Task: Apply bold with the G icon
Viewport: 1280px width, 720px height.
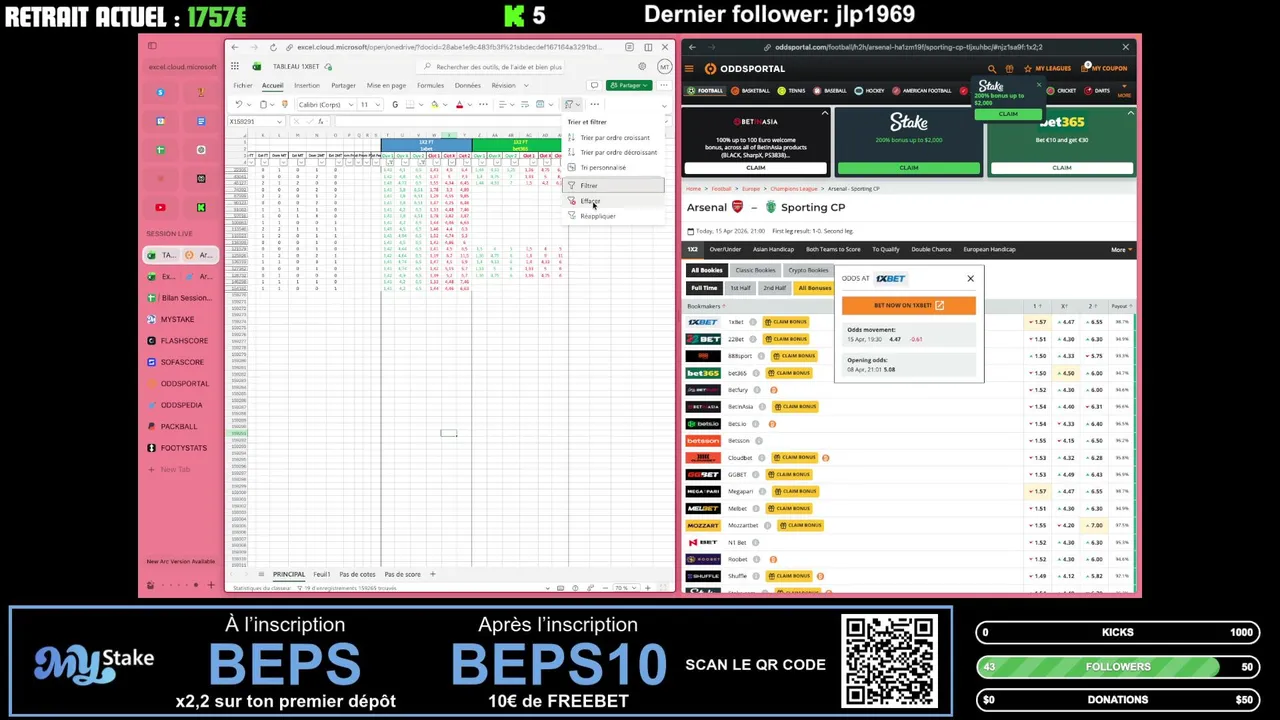Action: pos(395,104)
